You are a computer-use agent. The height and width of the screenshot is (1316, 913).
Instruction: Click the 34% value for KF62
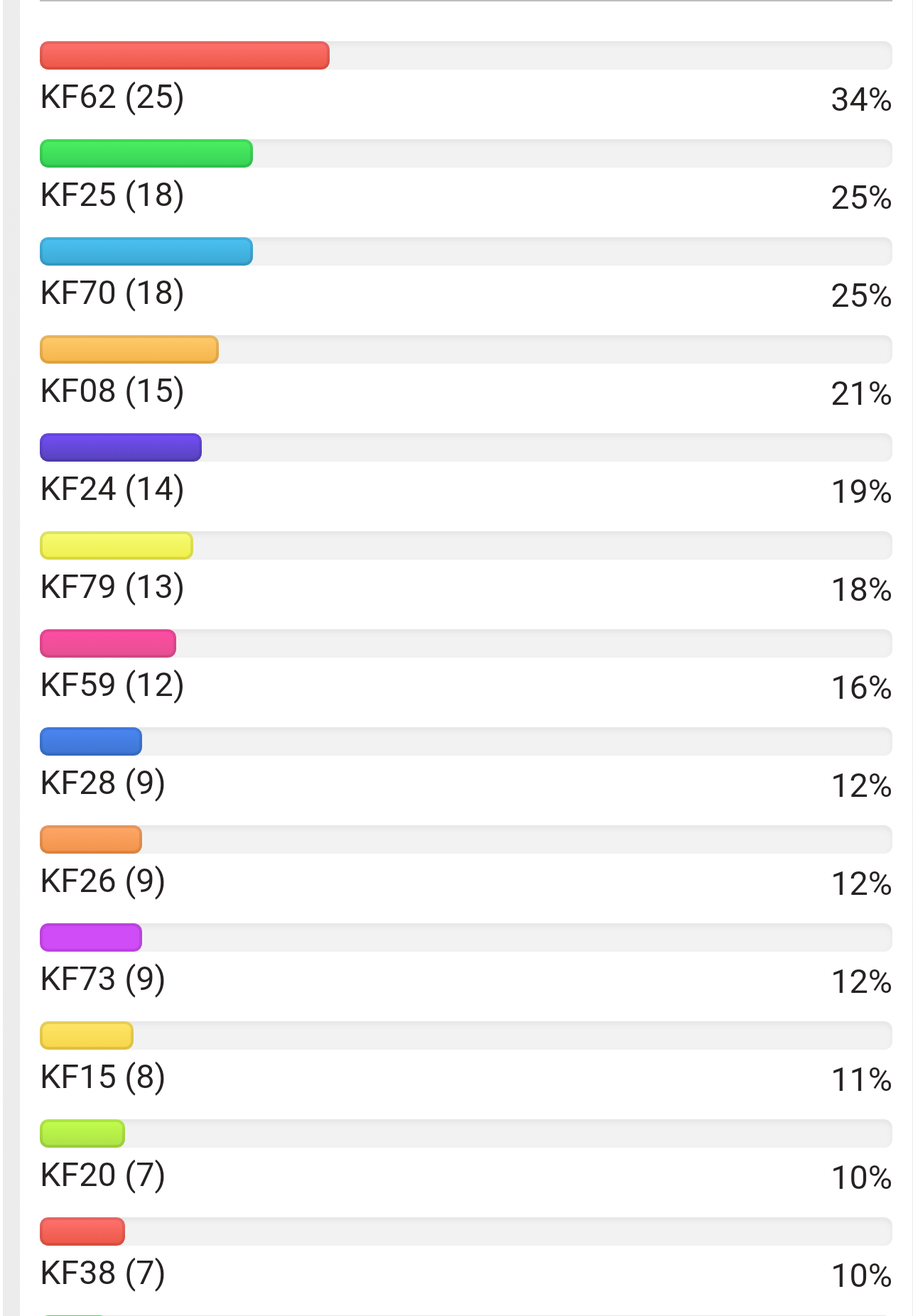coord(861,100)
